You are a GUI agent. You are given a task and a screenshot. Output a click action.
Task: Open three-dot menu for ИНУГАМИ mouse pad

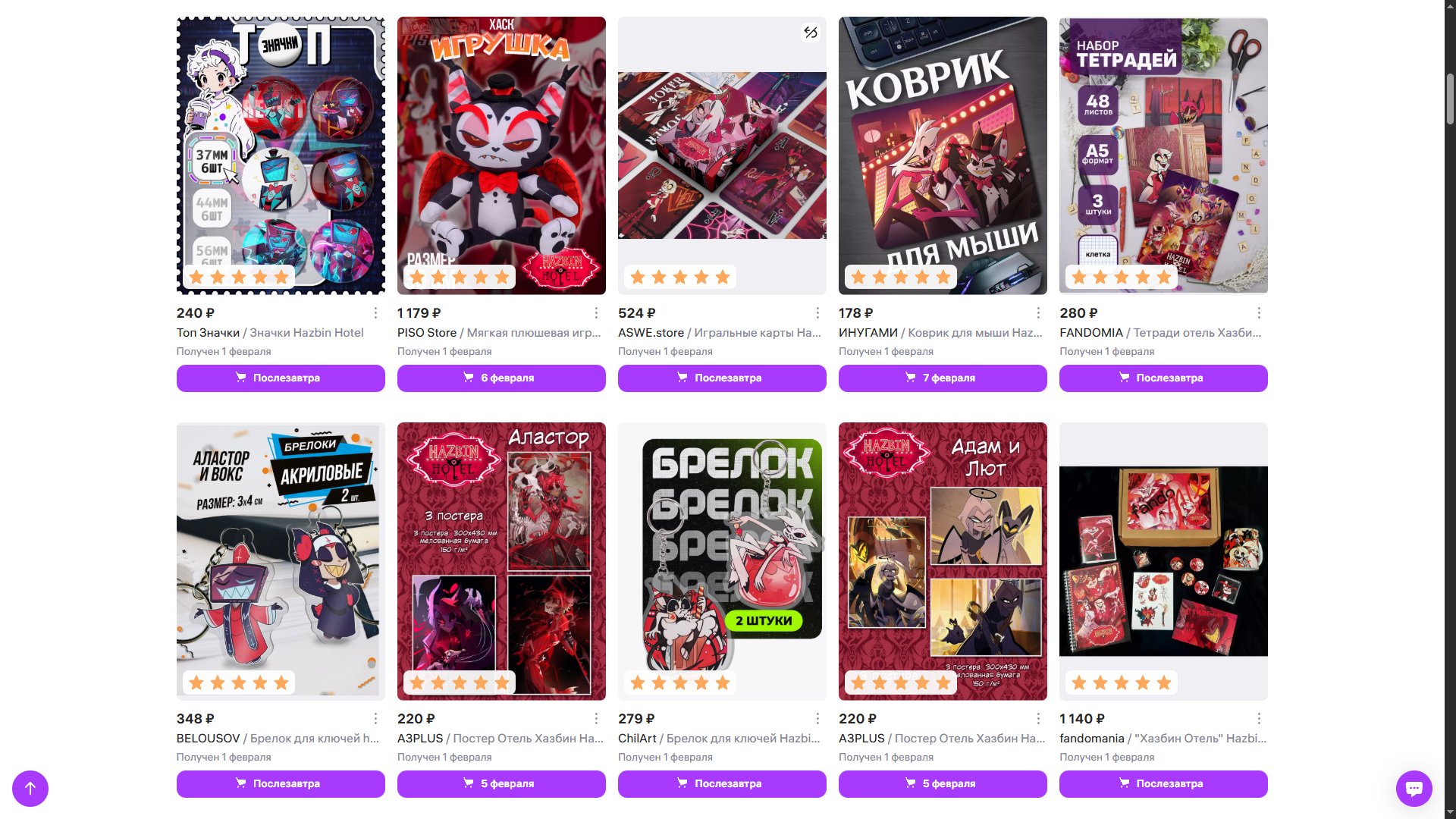pos(1038,313)
